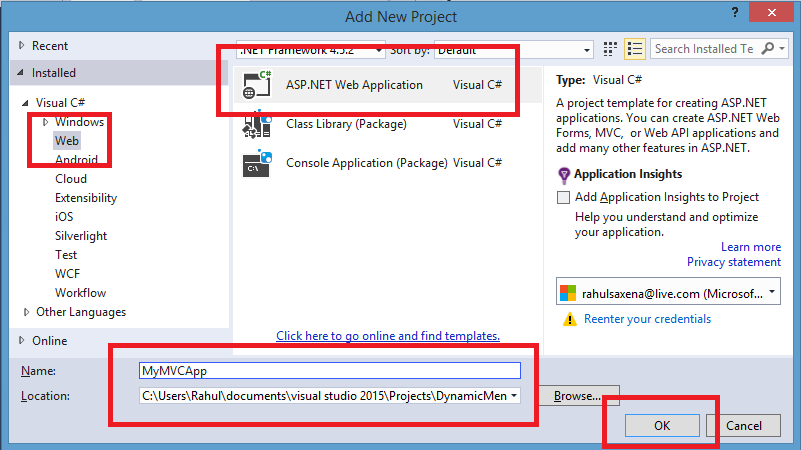Open the Privacy statement link
This screenshot has height=450, width=801.
tap(734, 262)
